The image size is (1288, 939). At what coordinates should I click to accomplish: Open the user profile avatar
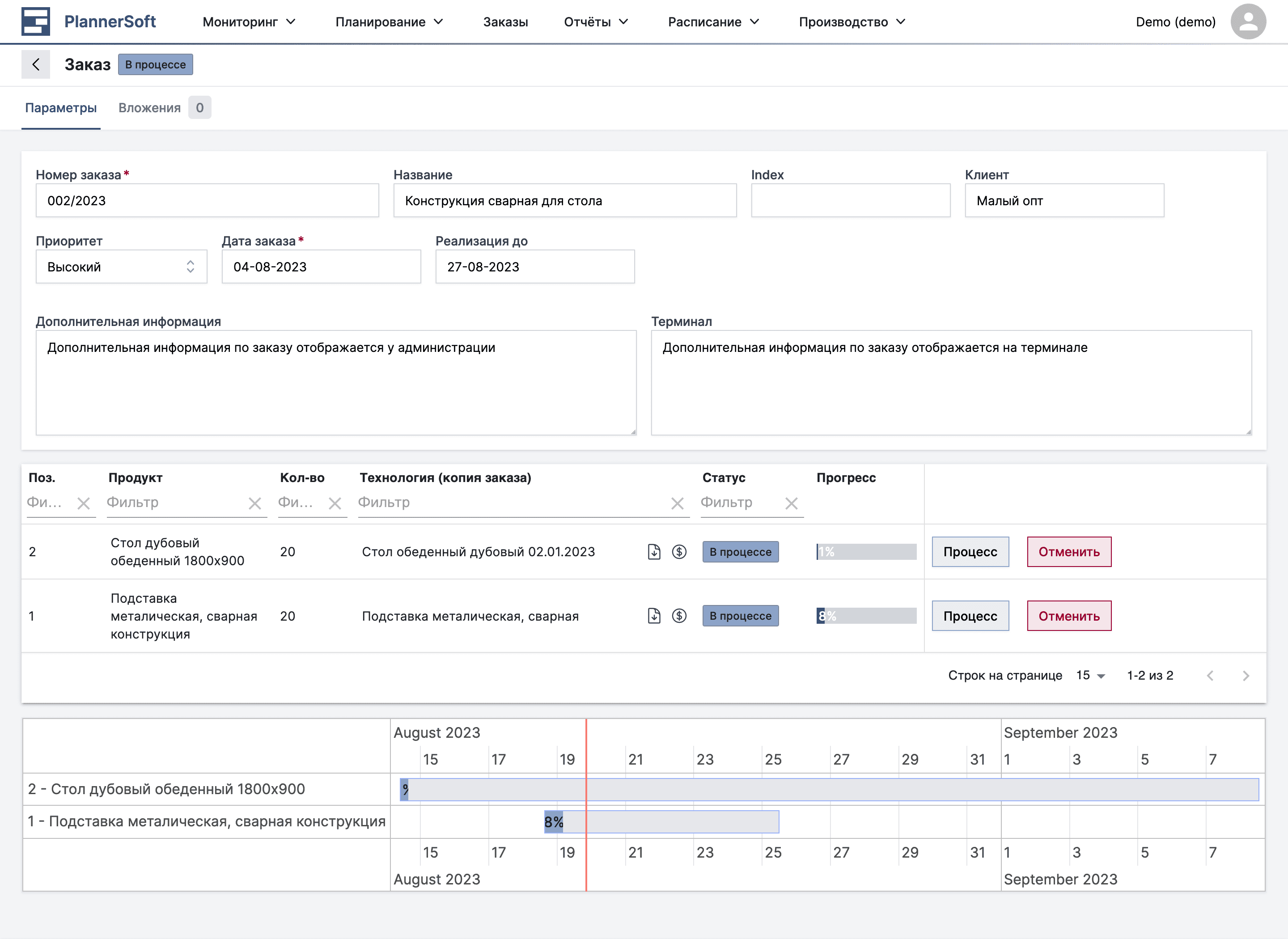pyautogui.click(x=1248, y=21)
